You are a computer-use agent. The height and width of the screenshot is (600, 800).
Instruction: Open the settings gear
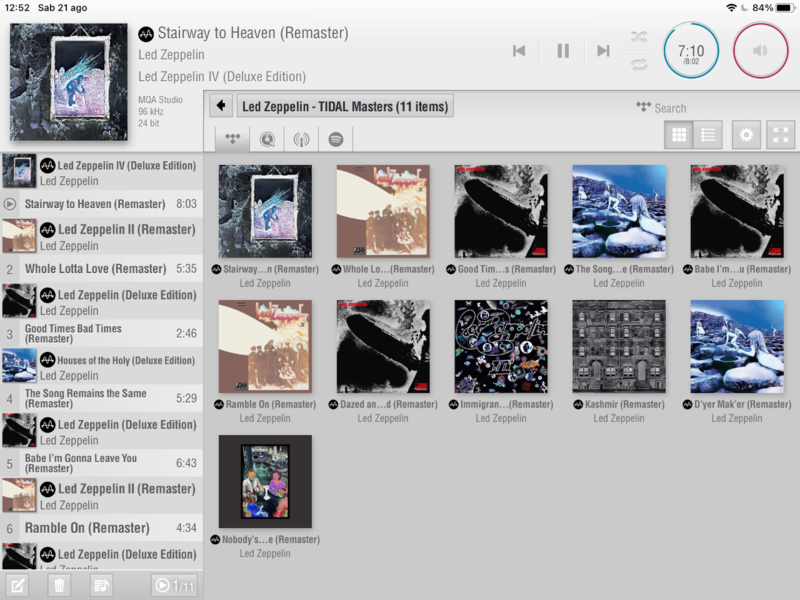(745, 135)
